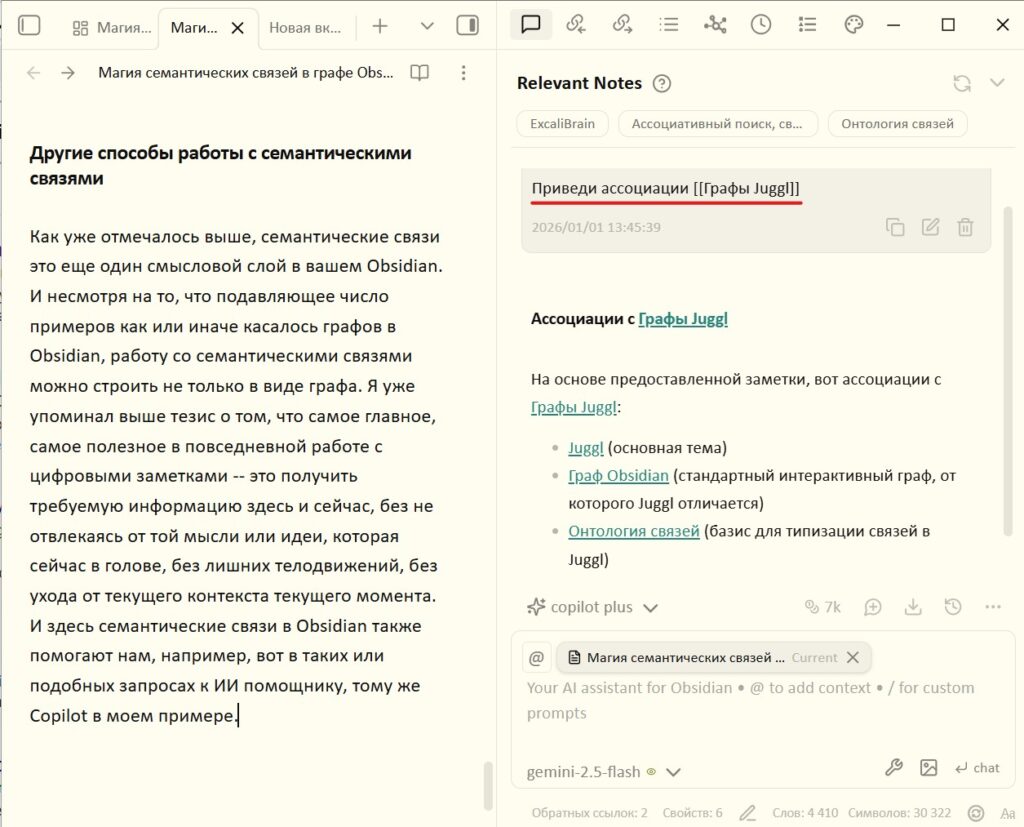1024x827 pixels.
Task: Open the Copilot chat bubble panel
Action: pyautogui.click(x=531, y=25)
